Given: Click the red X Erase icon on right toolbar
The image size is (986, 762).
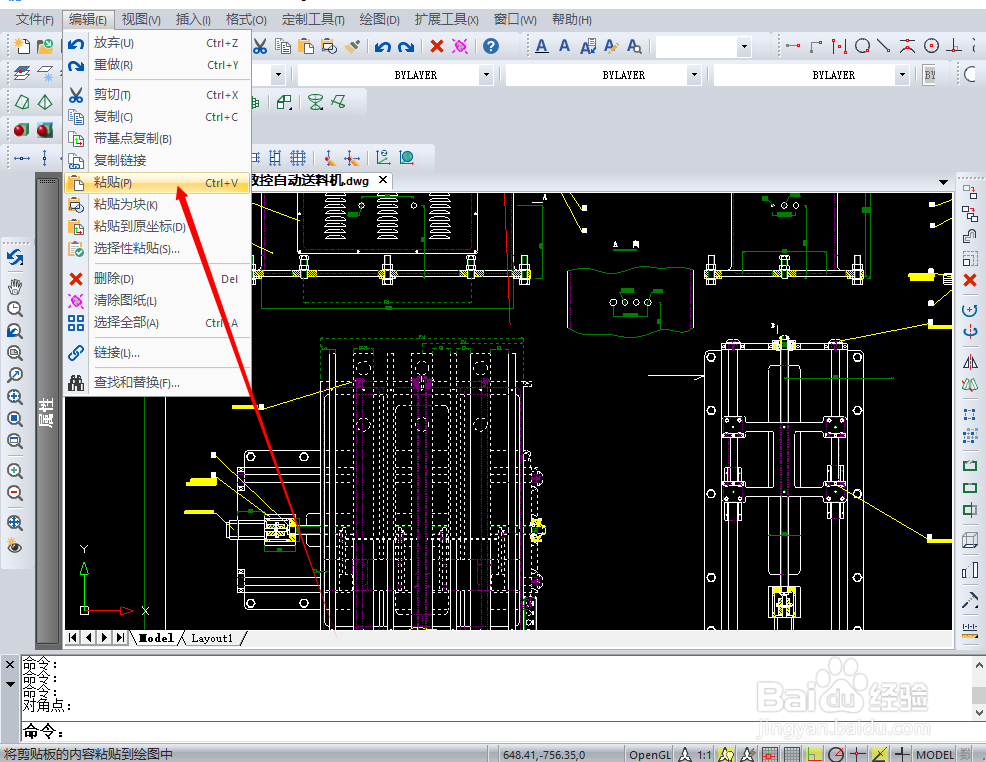Looking at the screenshot, I should click(970, 280).
